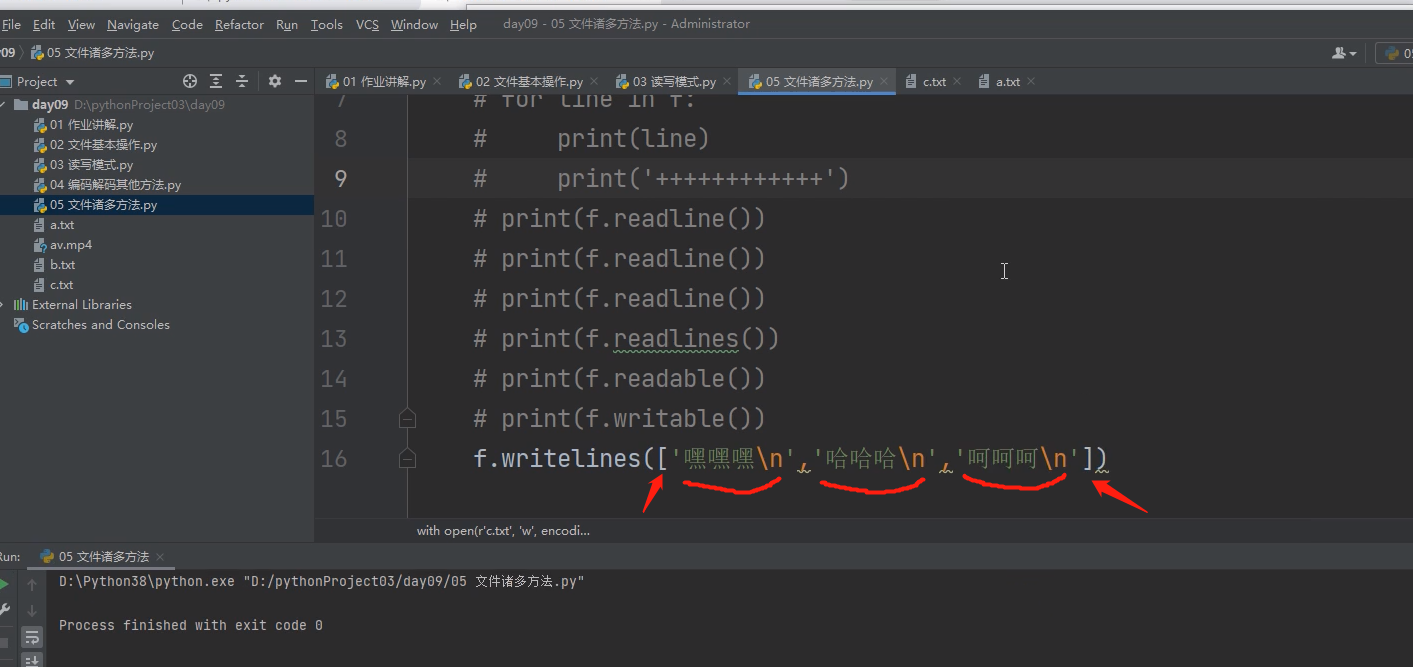1413x667 pixels.
Task: Click Down the stack trace arrow
Action: [32, 610]
